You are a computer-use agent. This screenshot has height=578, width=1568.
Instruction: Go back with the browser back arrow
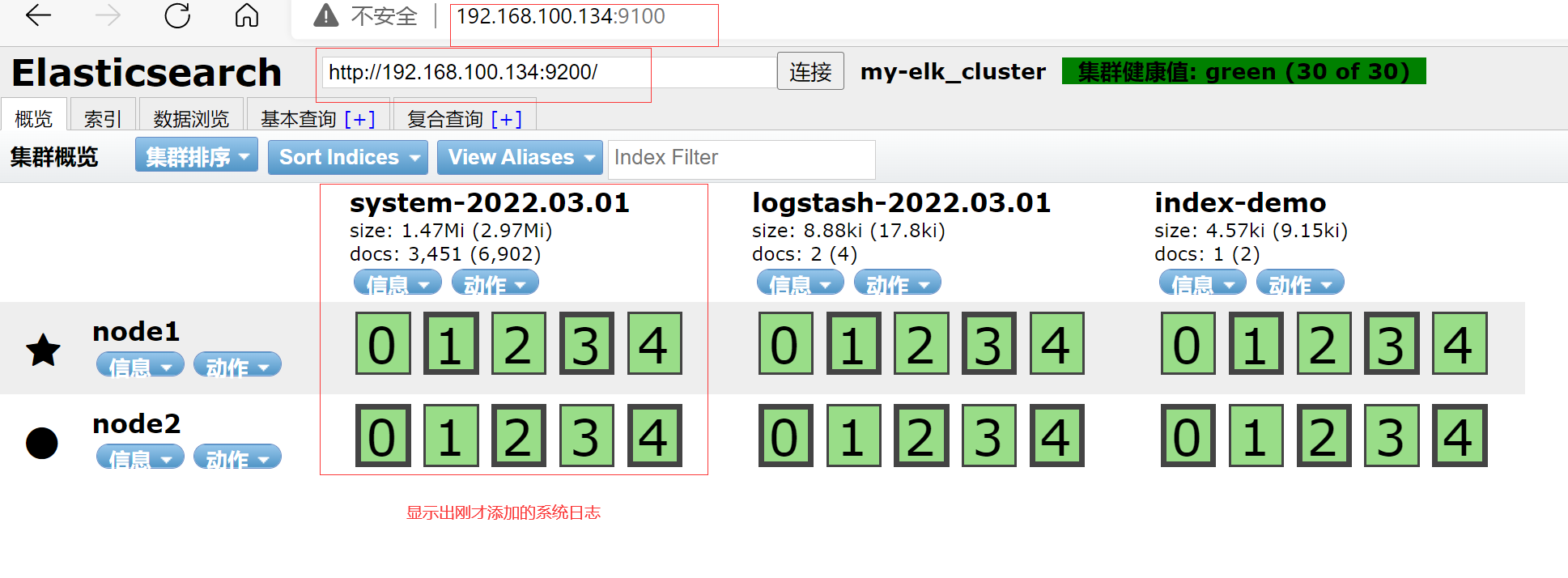(38, 15)
